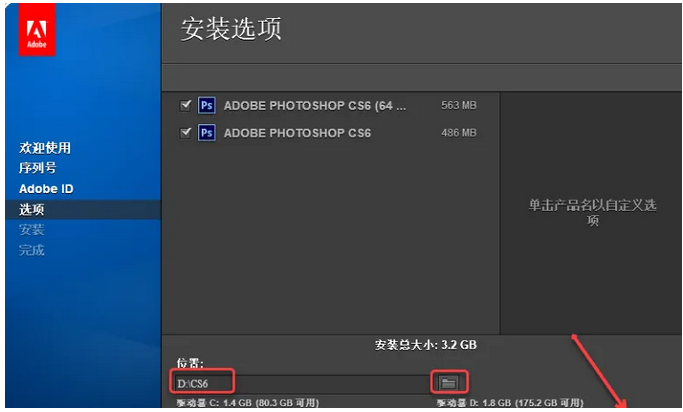683x412 pixels.
Task: Select the 安装 step in sidebar
Action: (x=31, y=230)
